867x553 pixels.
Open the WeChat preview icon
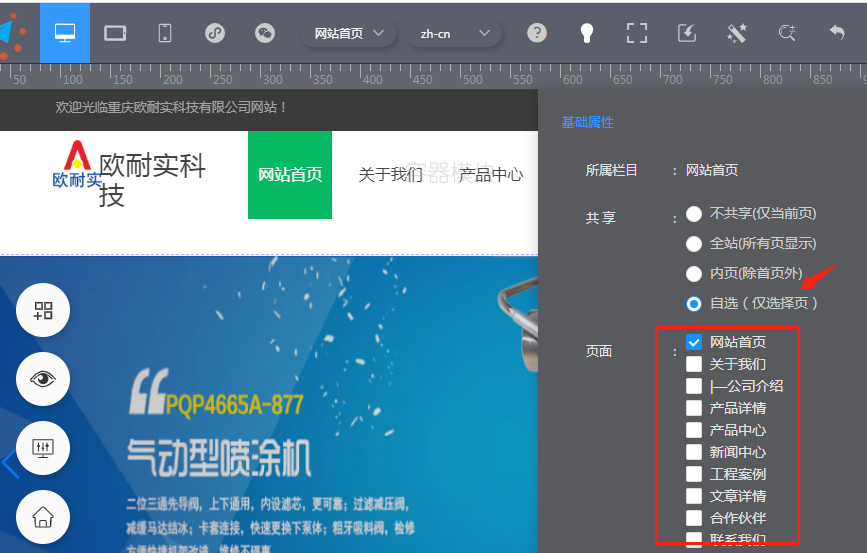[x=265, y=33]
